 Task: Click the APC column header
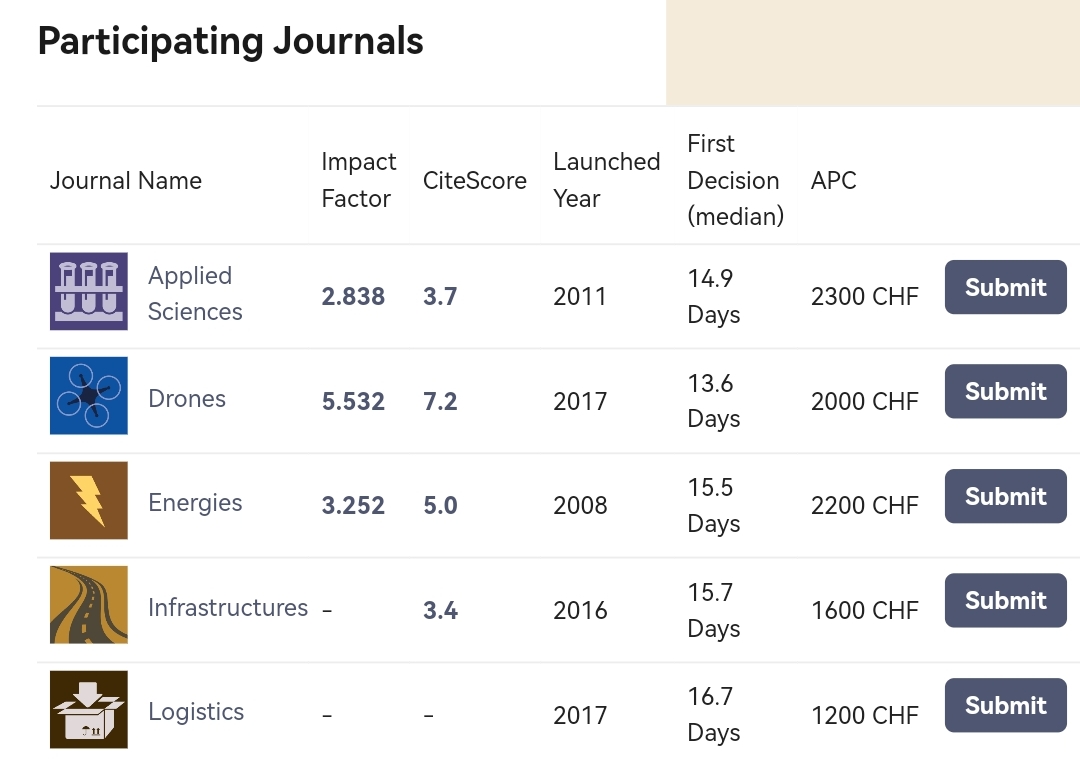pyautogui.click(x=833, y=180)
